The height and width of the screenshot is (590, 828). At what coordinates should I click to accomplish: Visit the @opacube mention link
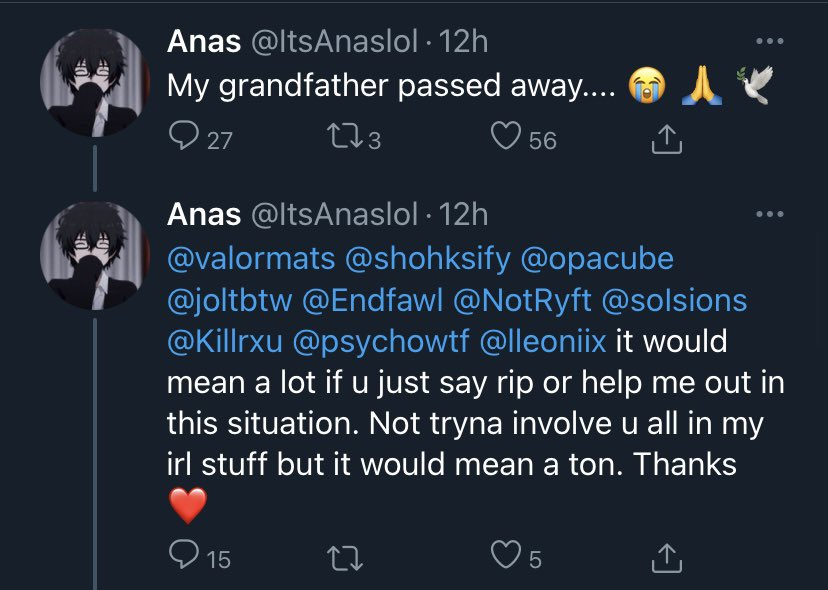(597, 259)
